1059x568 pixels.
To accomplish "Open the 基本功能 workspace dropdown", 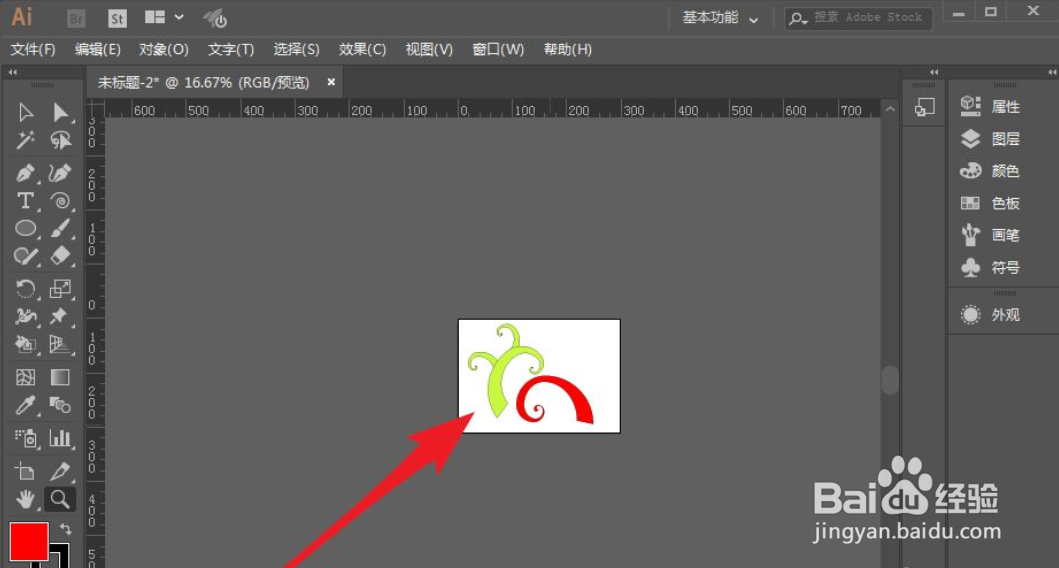I will [720, 18].
